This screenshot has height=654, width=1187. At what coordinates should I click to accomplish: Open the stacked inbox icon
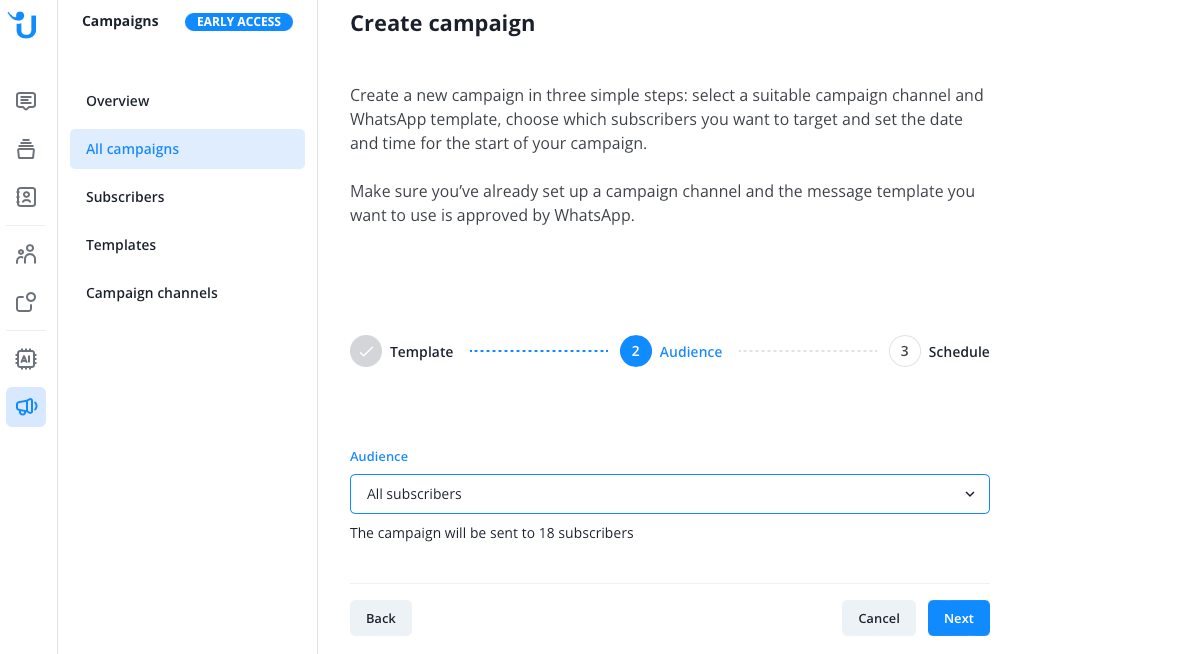tap(26, 149)
